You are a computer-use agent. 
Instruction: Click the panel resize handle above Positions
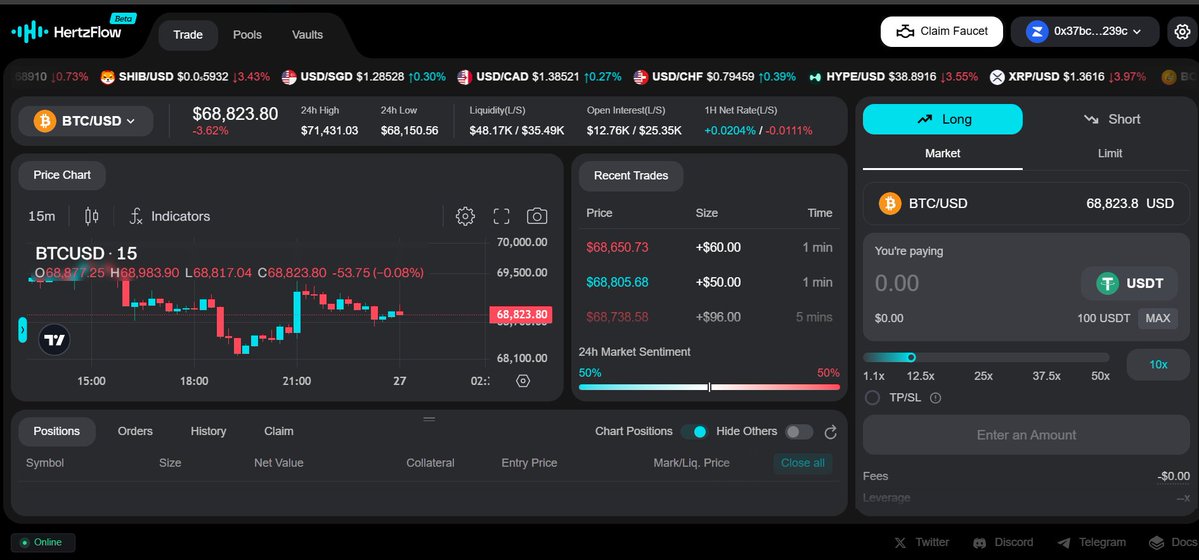[x=429, y=418]
